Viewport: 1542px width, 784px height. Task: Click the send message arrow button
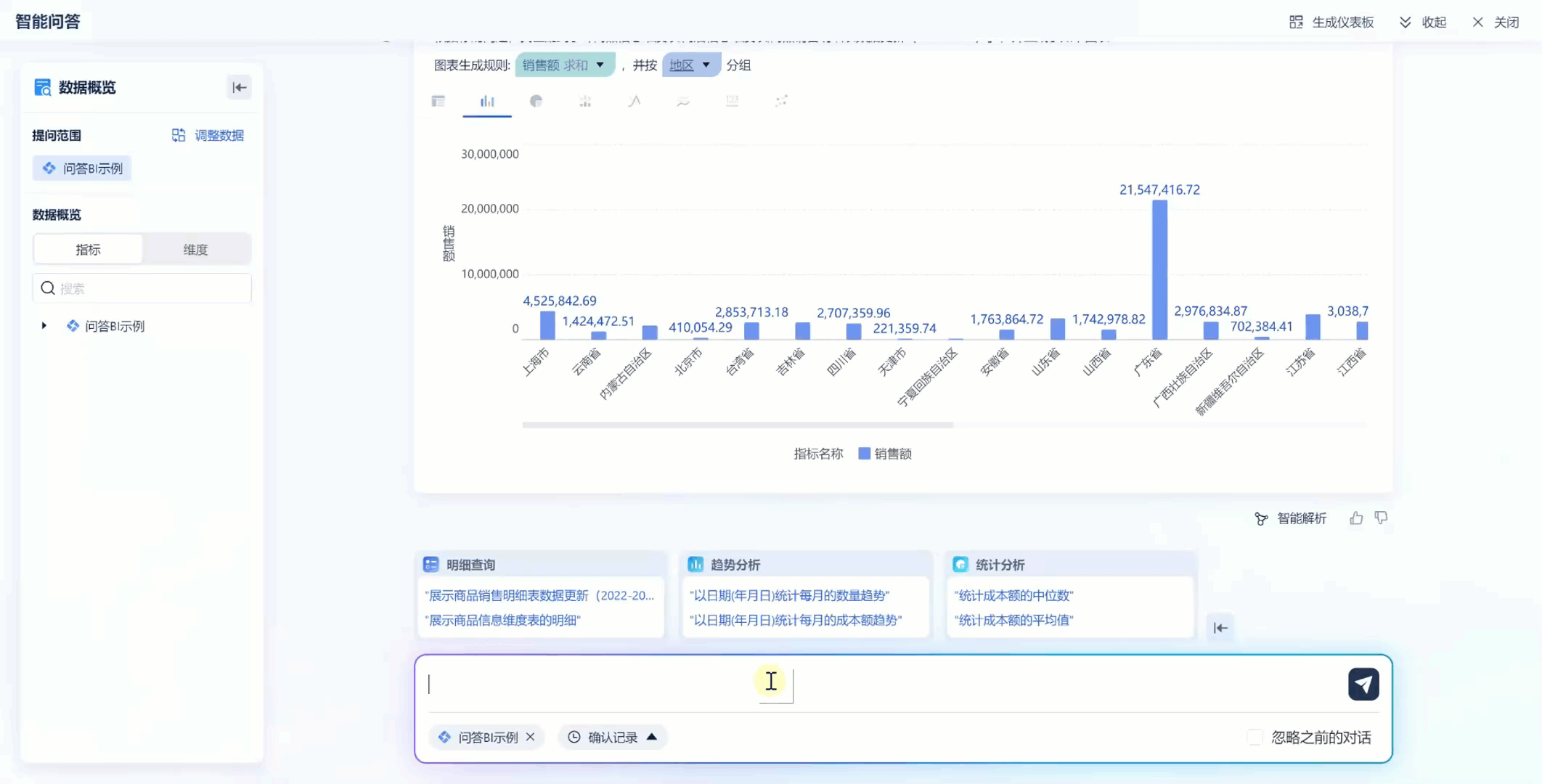click(1363, 684)
